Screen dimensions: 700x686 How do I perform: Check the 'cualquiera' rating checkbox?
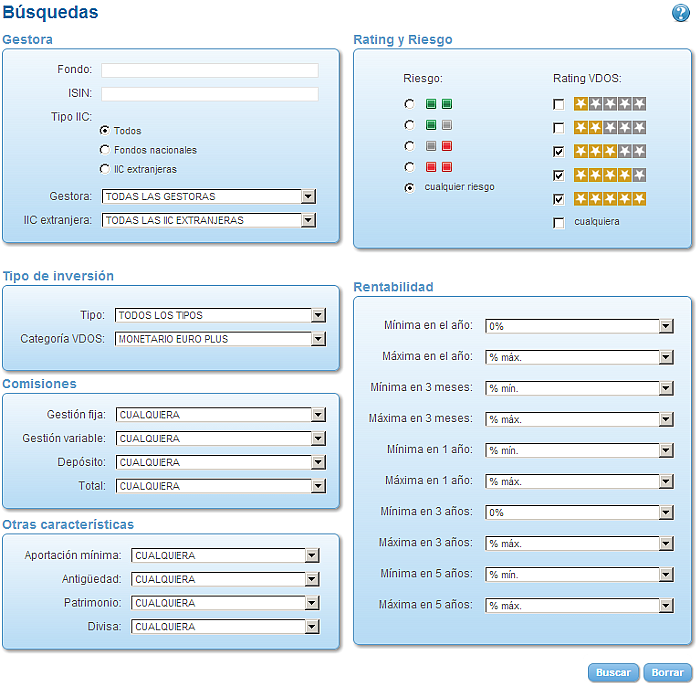[558, 222]
